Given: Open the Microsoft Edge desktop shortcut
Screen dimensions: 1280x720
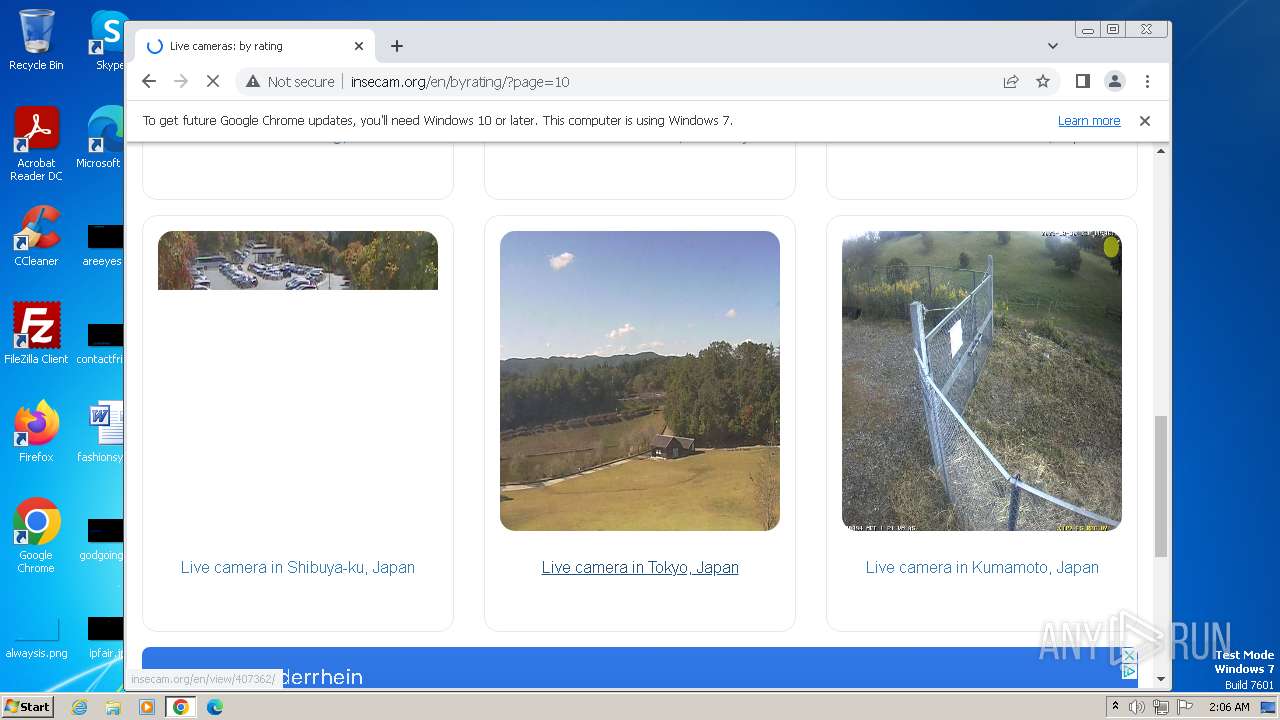Looking at the screenshot, I should 103,138.
